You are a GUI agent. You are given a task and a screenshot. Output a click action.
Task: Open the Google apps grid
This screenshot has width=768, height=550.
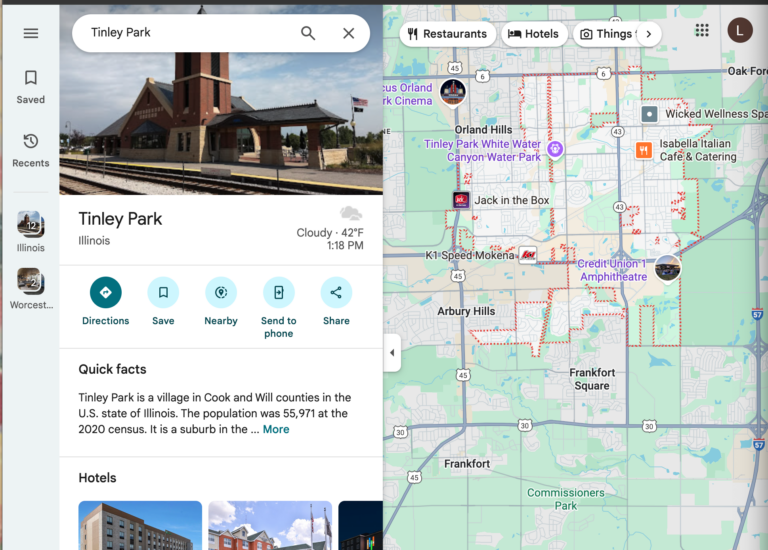tap(702, 31)
